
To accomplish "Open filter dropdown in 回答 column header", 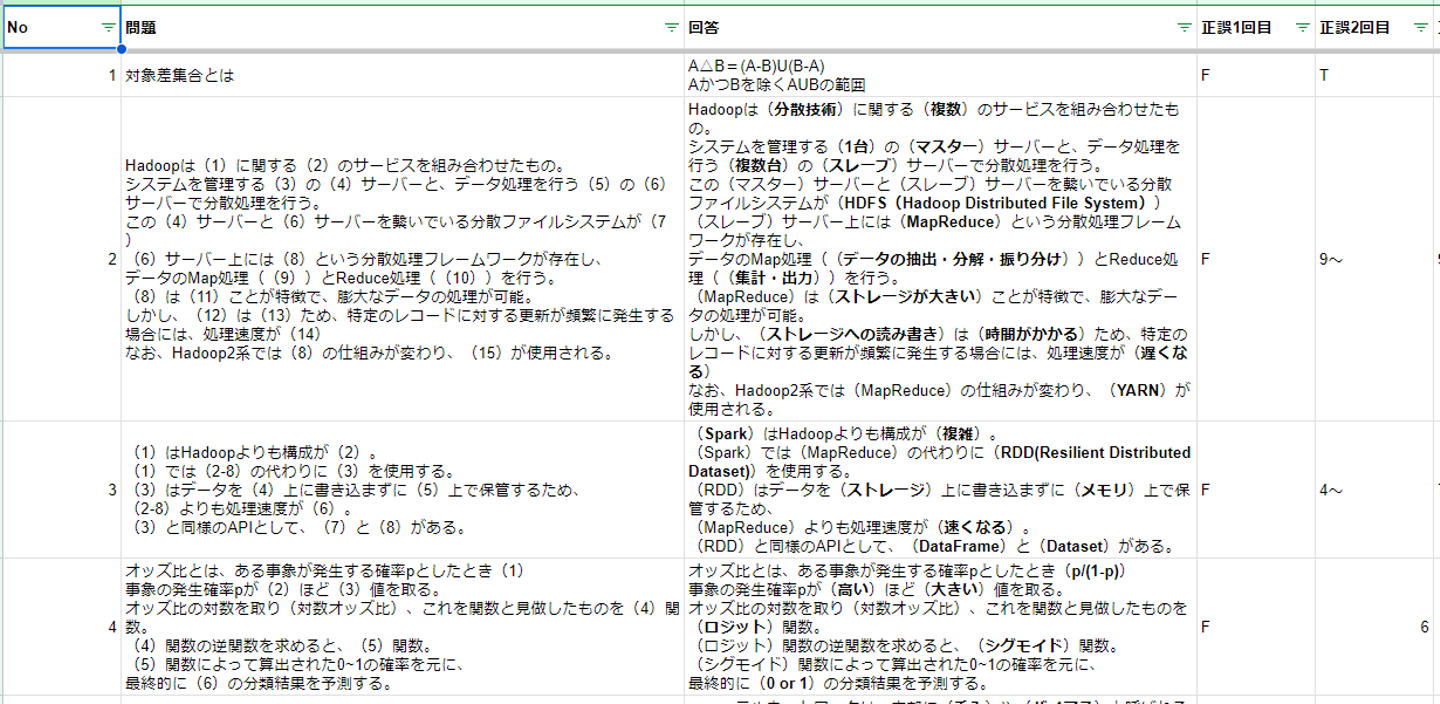I will tap(1184, 28).
